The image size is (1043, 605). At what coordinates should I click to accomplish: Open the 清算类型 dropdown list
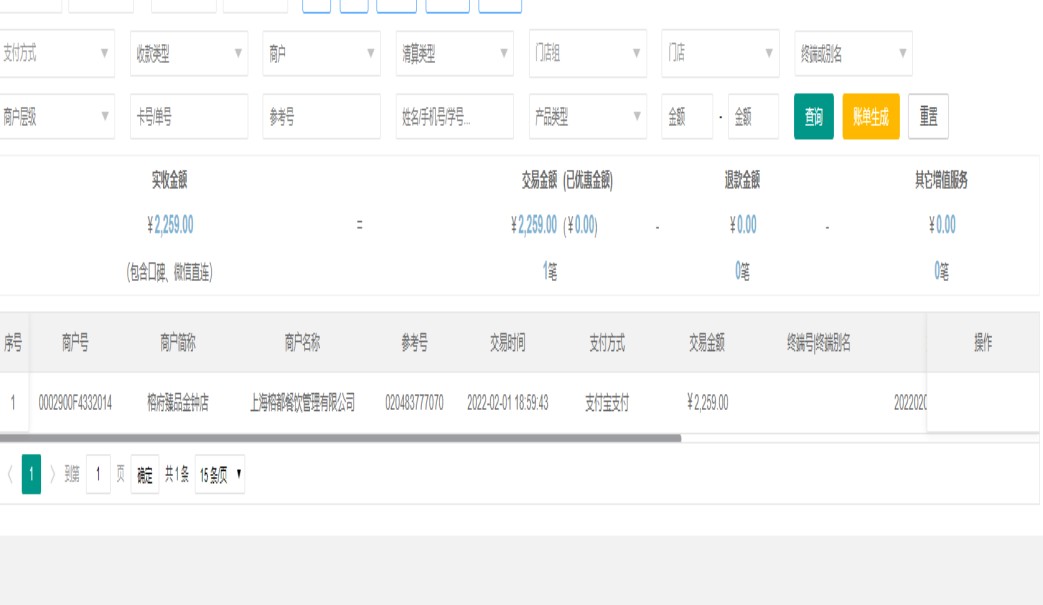454,54
